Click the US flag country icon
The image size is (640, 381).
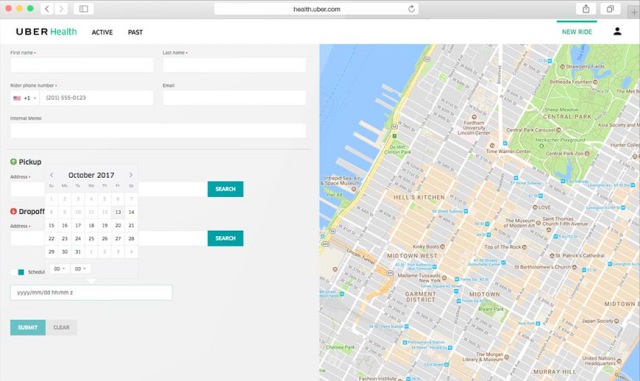(x=17, y=98)
